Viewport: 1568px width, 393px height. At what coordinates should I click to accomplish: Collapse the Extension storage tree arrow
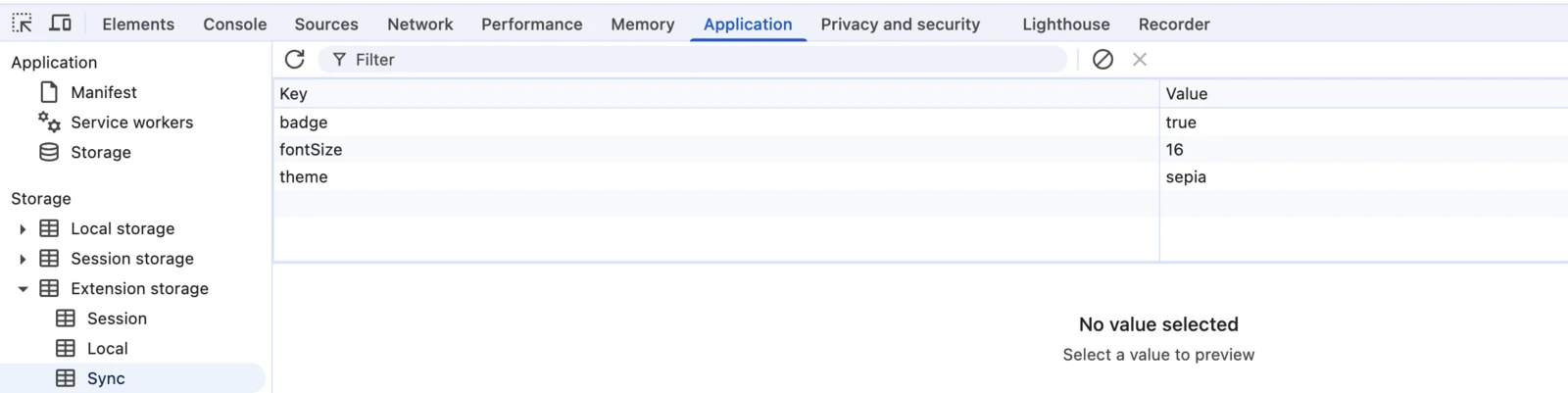(23, 289)
